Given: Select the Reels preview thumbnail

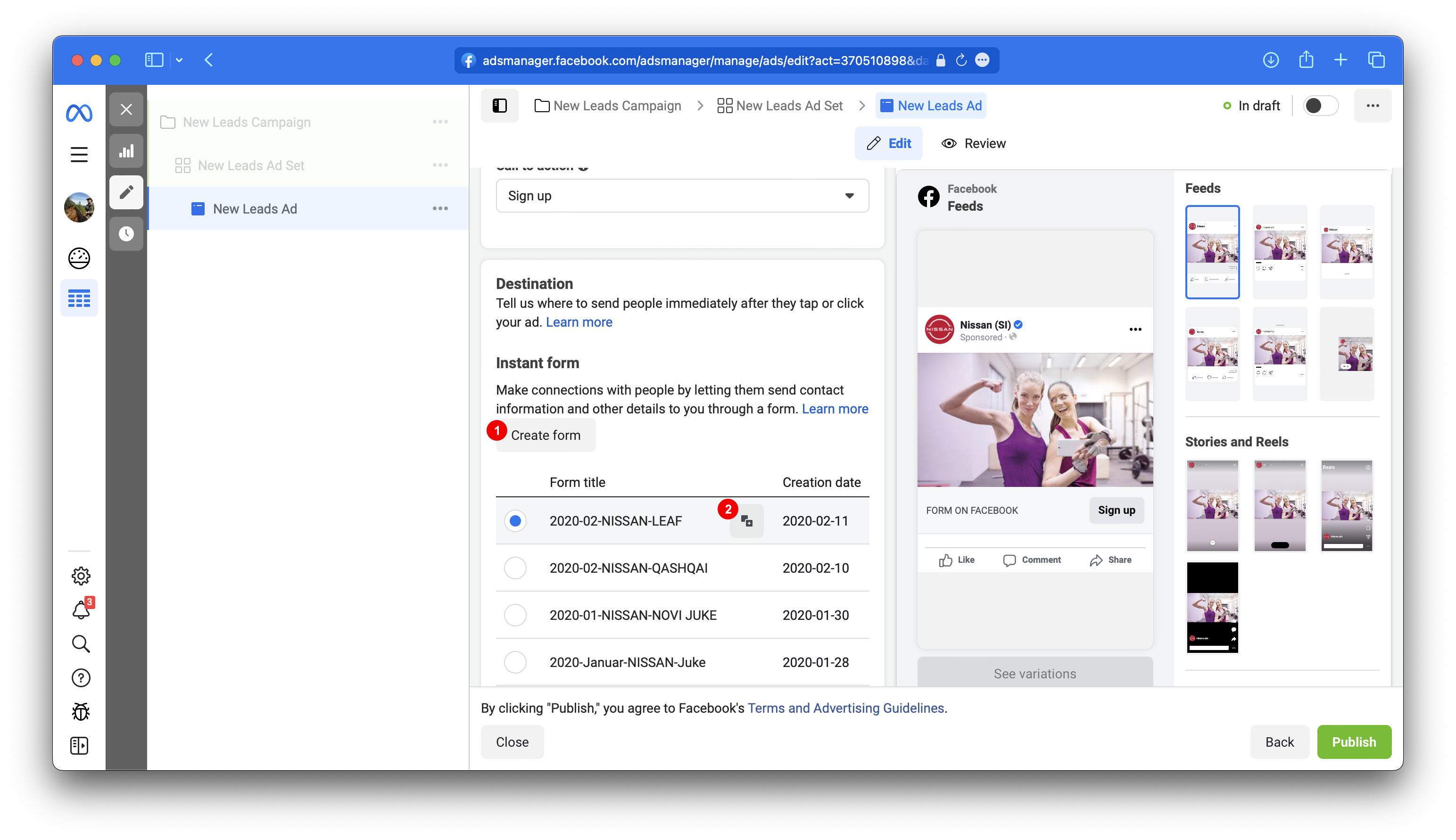Looking at the screenshot, I should point(1346,506).
